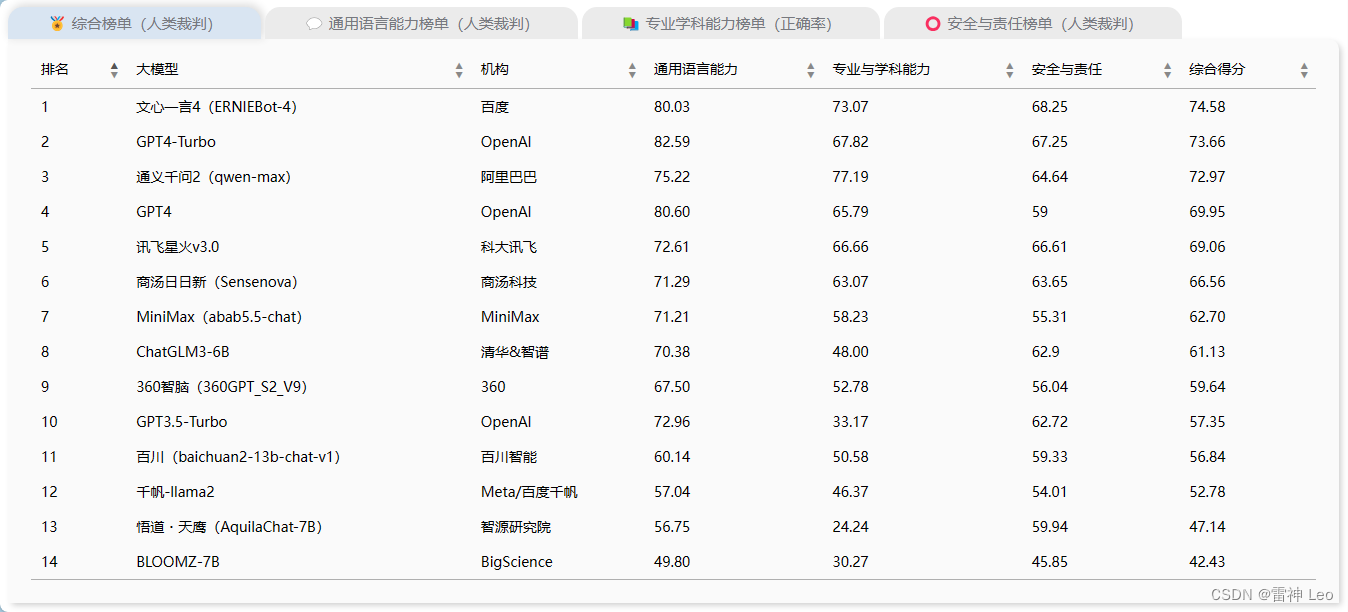Click the 60.14 language ability score
Image resolution: width=1348 pixels, height=612 pixels.
pos(672,457)
